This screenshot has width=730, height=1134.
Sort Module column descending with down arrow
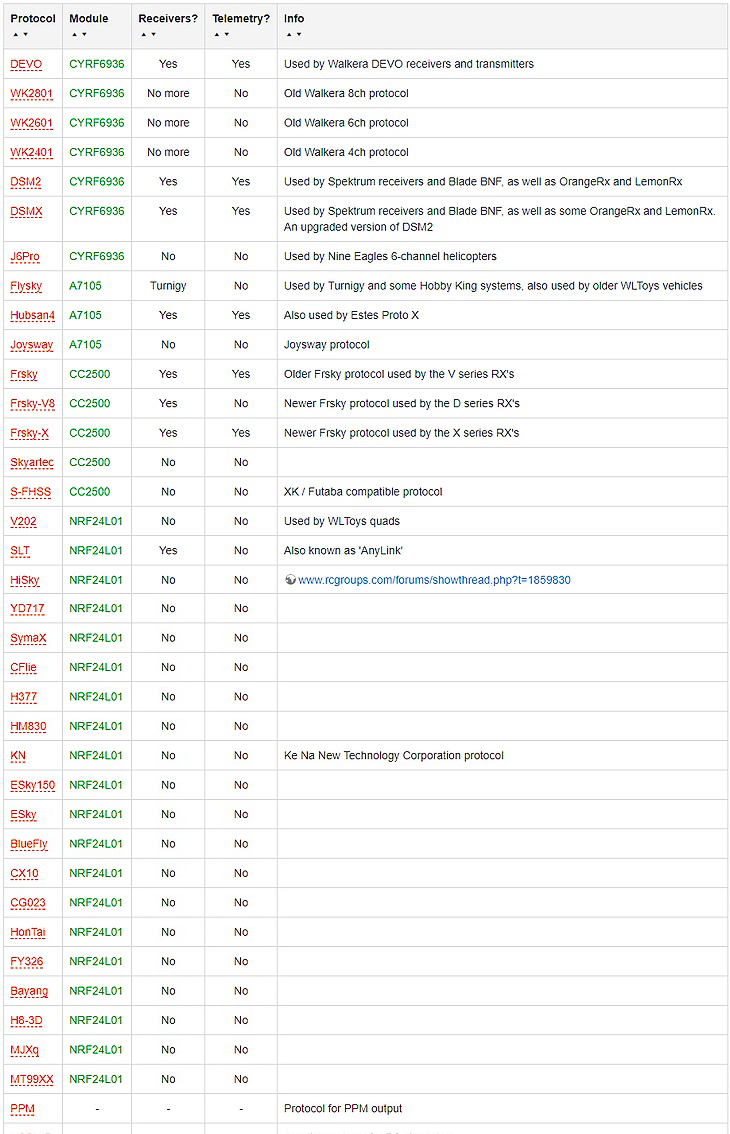pos(84,34)
